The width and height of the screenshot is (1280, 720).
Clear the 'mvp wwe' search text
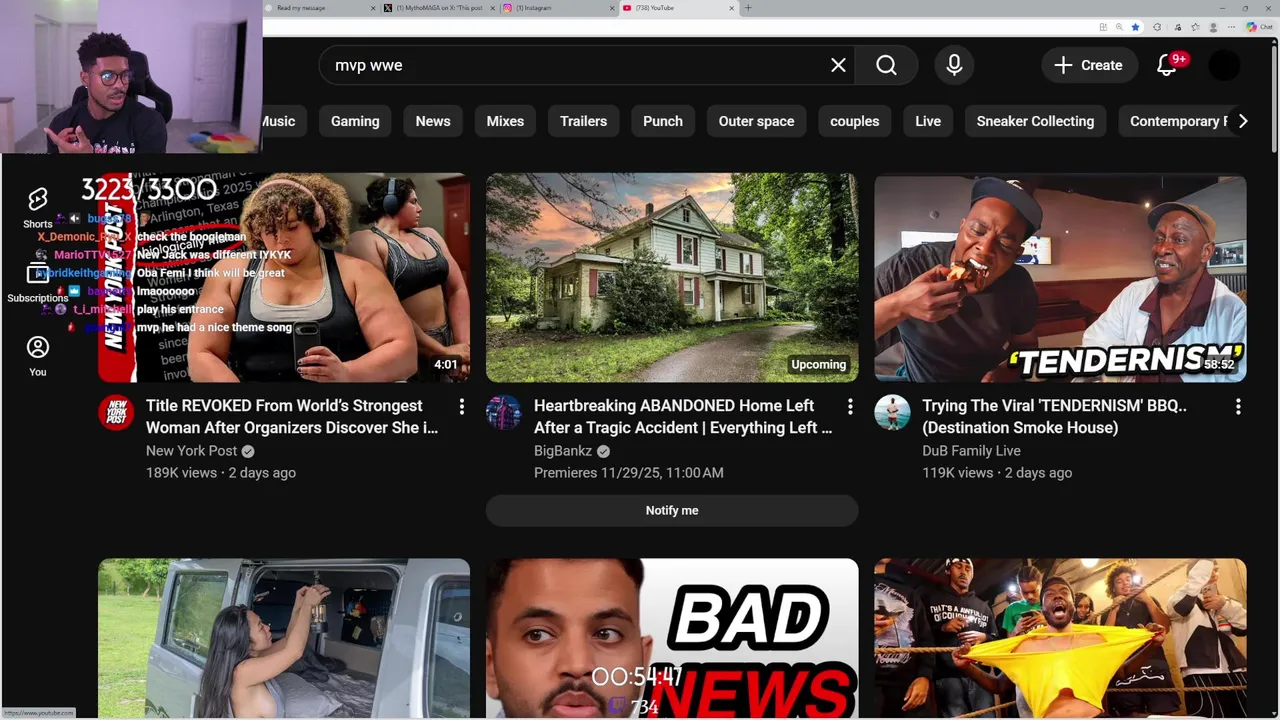838,65
